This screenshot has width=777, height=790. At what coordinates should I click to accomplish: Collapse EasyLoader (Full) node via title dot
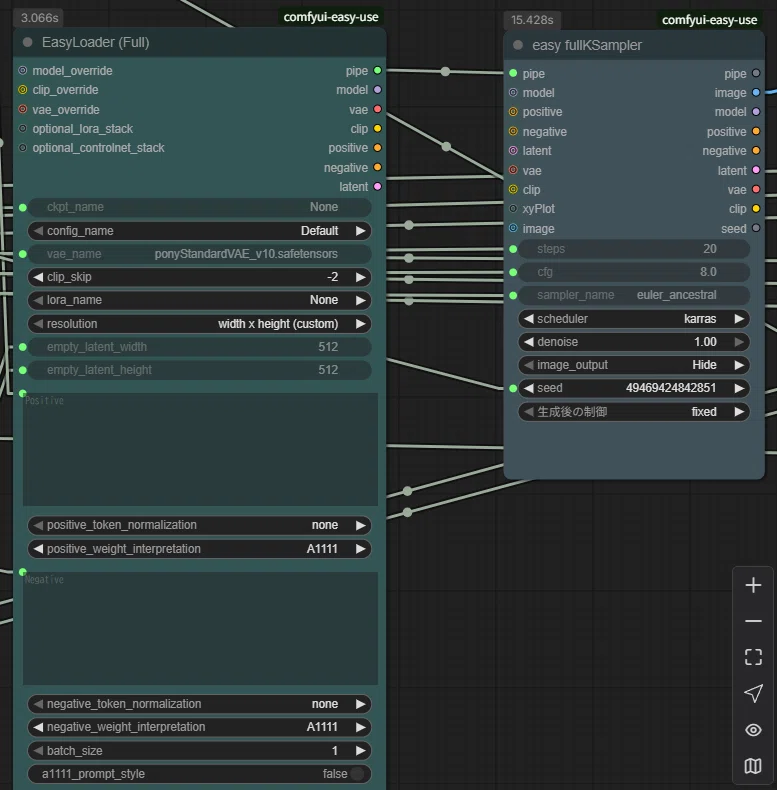(28, 42)
